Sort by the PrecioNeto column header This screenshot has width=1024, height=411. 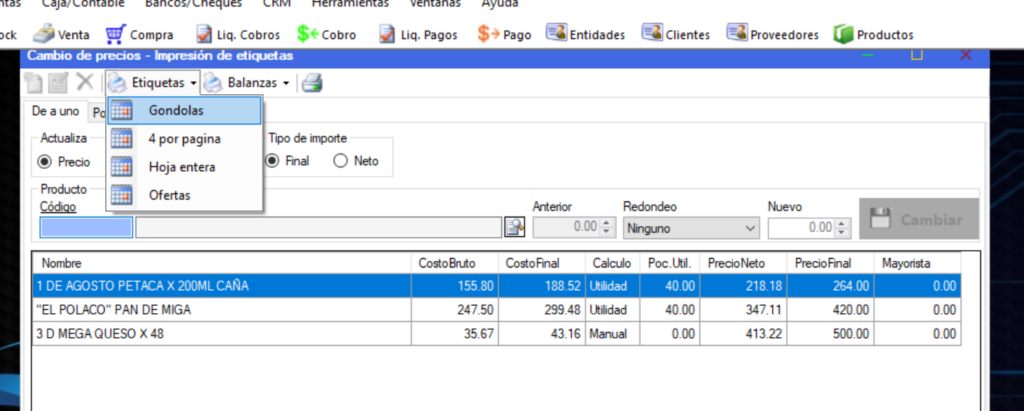click(743, 263)
